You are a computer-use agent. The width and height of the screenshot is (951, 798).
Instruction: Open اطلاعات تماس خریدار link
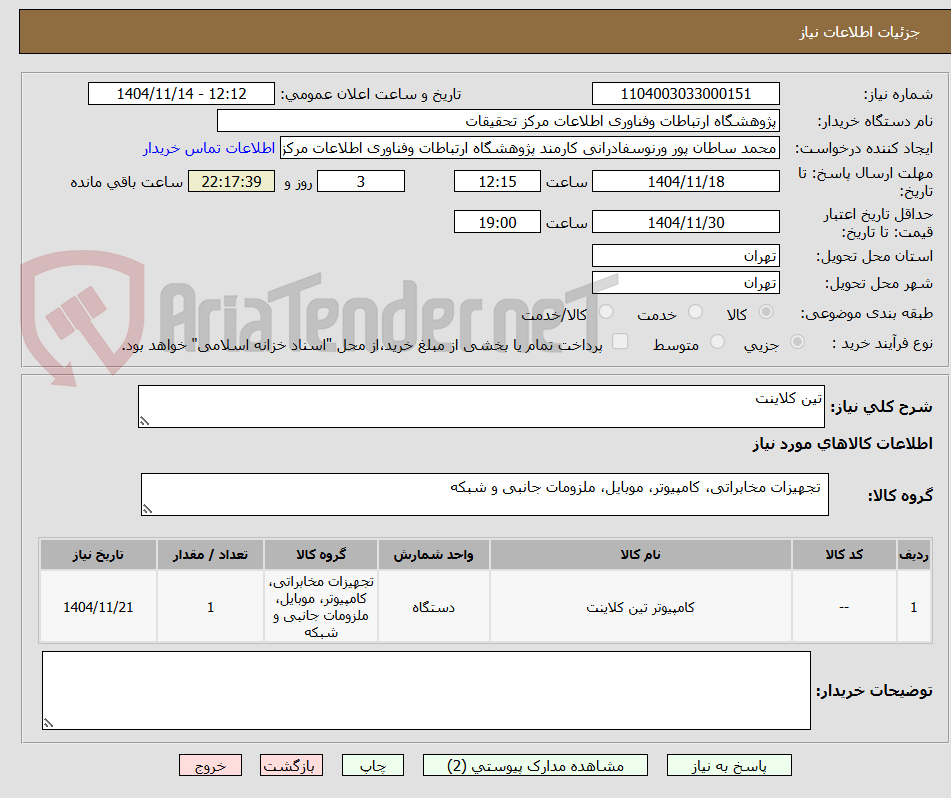(x=209, y=148)
